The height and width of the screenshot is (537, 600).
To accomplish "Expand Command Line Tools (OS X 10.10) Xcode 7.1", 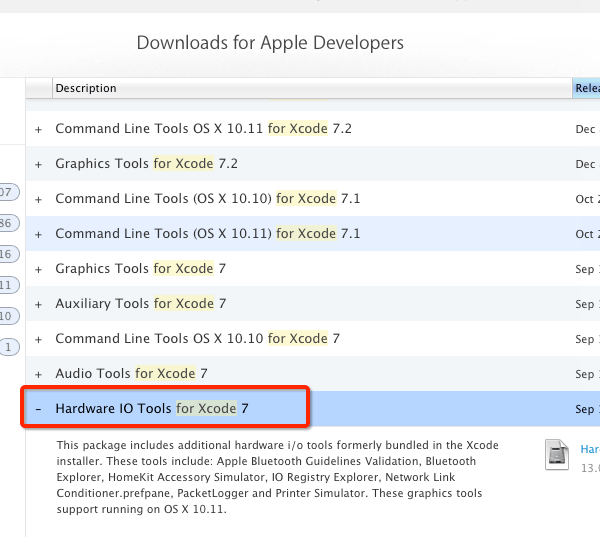I will click(38, 199).
